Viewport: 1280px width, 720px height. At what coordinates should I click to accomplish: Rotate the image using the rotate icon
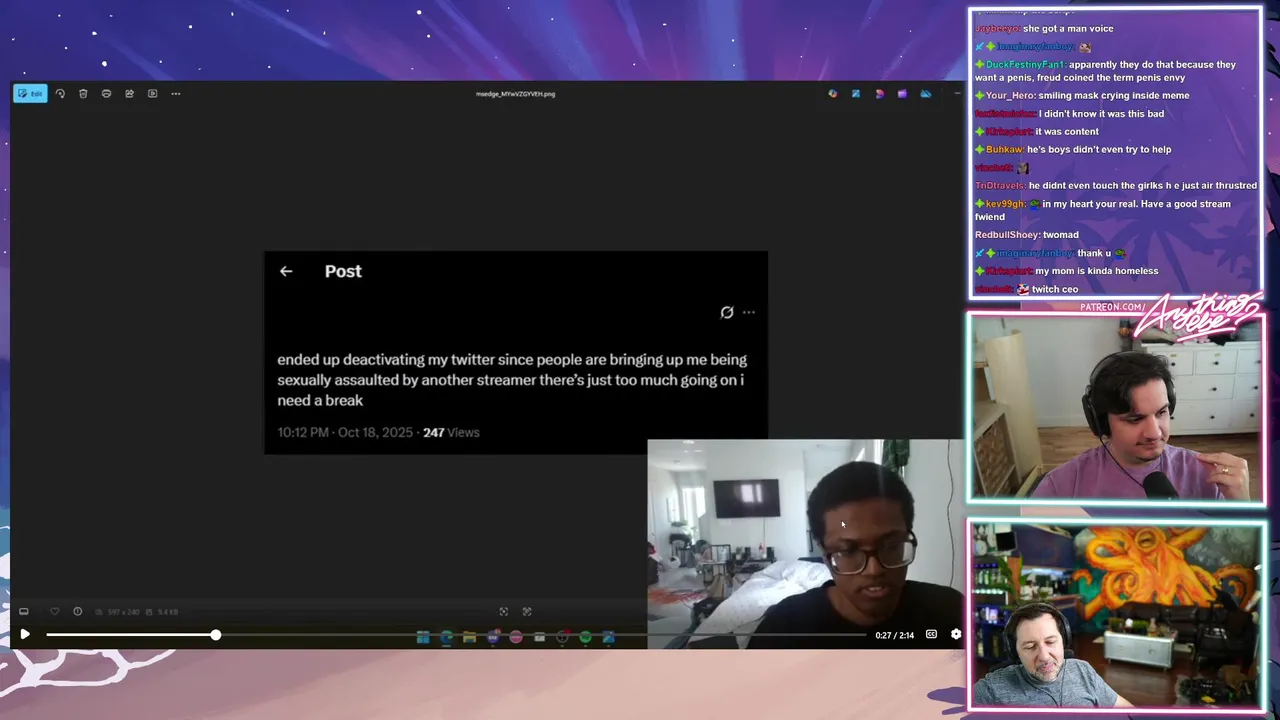point(60,94)
